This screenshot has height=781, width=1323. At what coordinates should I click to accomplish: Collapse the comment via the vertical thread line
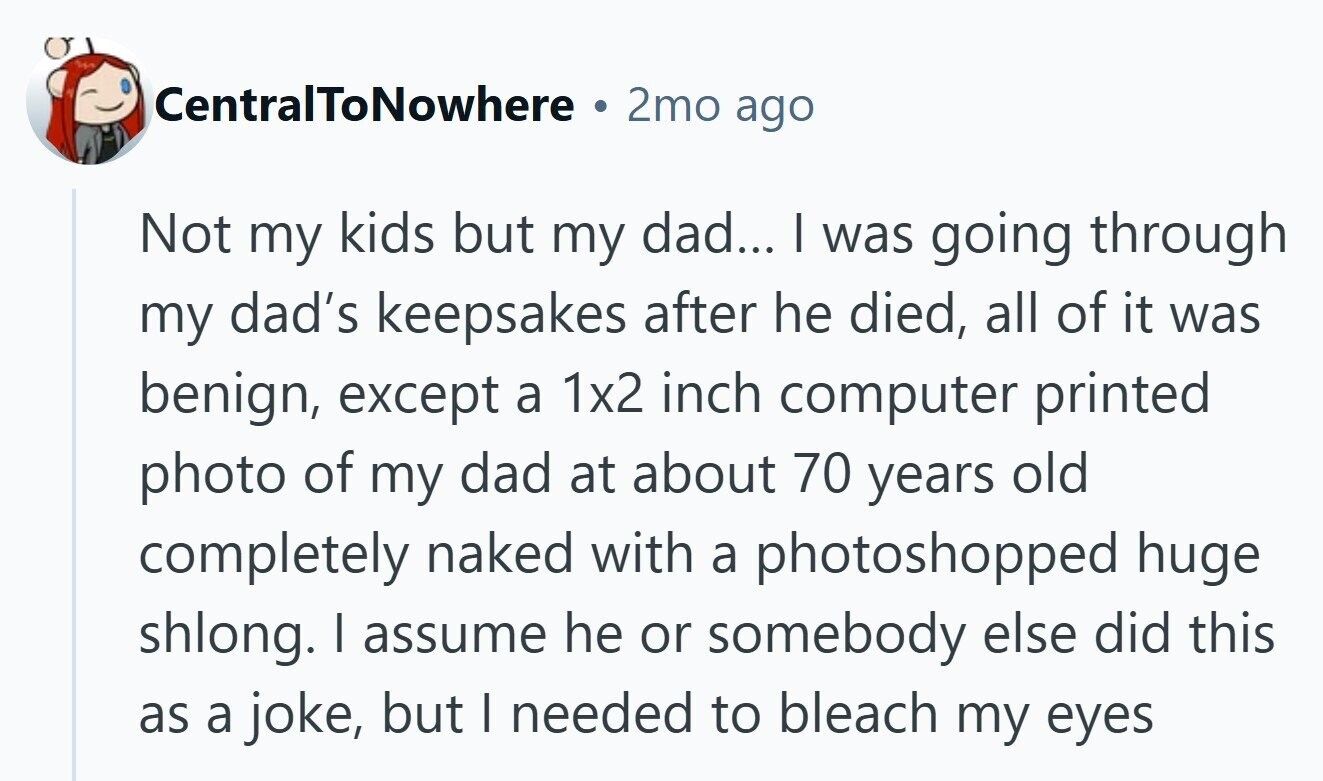point(74,480)
